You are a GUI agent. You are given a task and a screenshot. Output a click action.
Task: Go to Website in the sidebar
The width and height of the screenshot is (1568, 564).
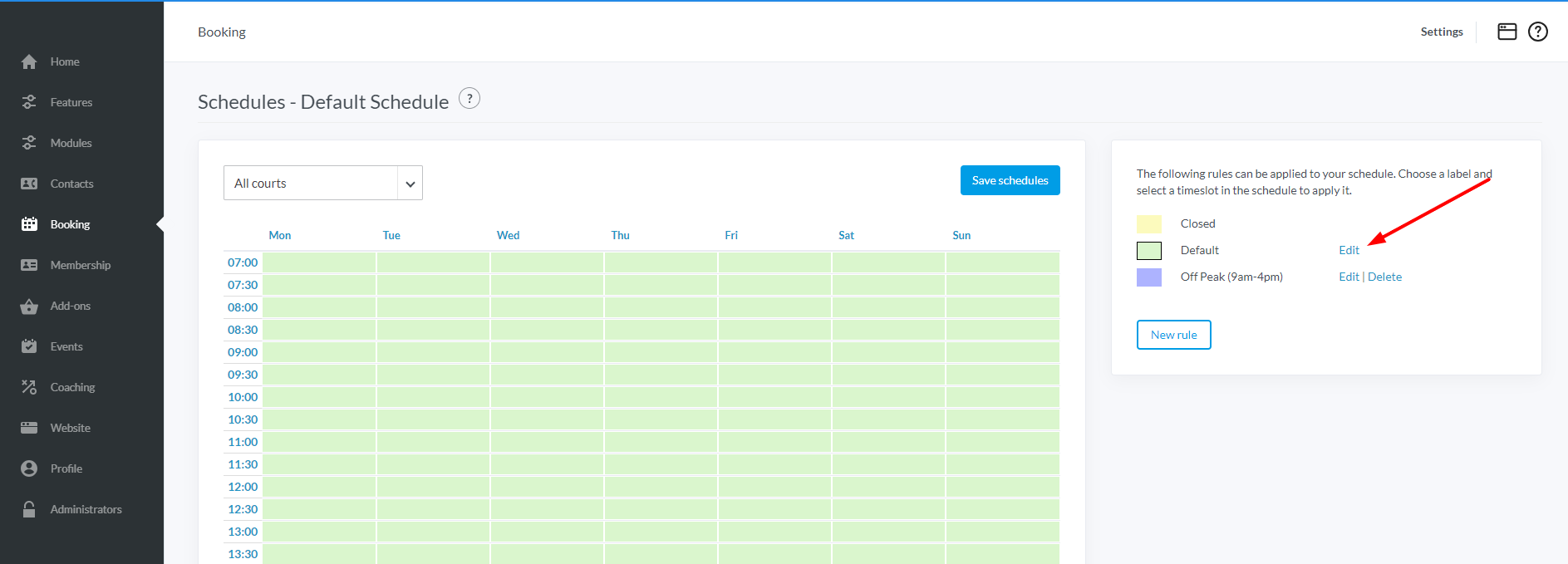tap(70, 428)
